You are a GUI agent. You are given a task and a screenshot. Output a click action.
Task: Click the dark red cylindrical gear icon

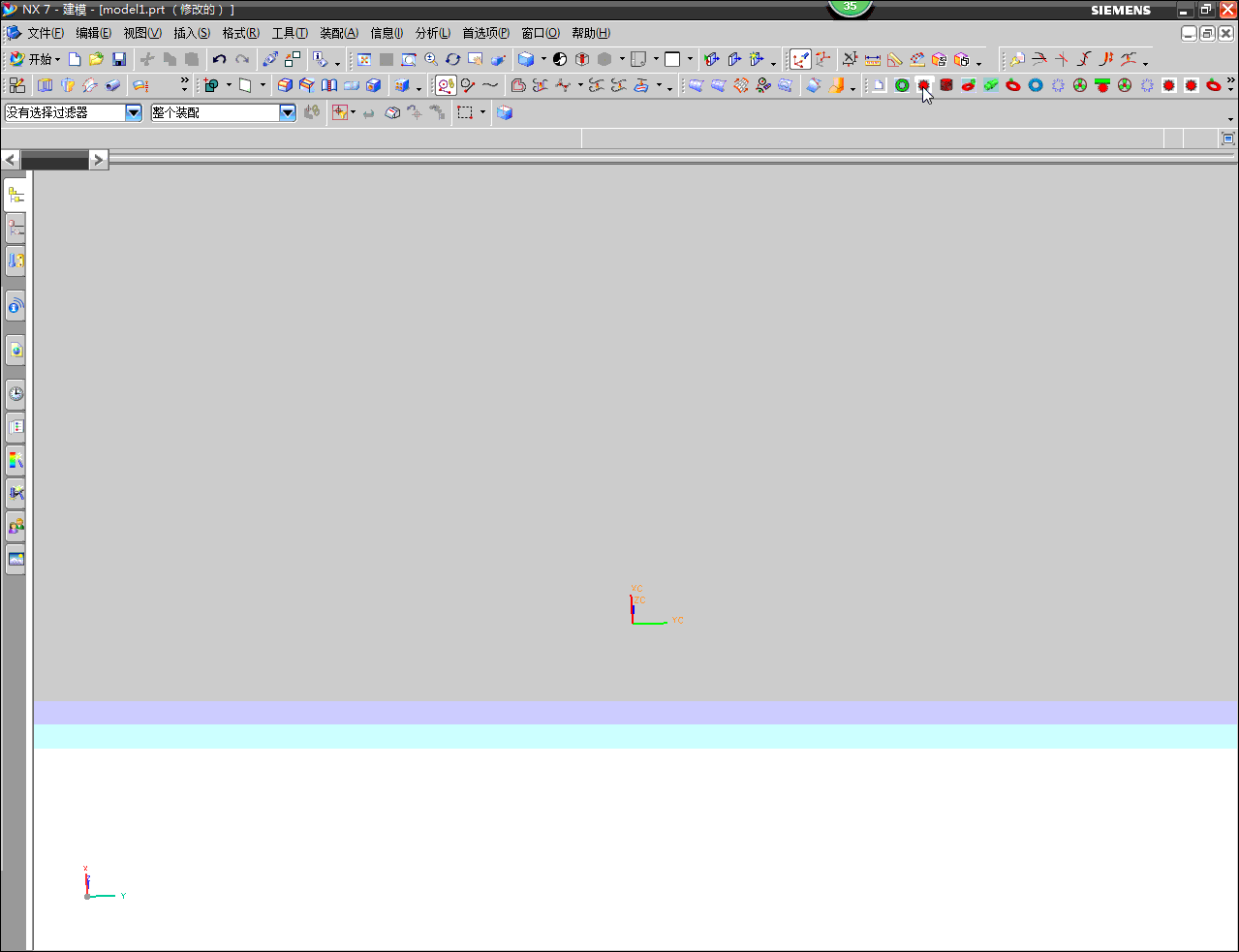coord(946,85)
